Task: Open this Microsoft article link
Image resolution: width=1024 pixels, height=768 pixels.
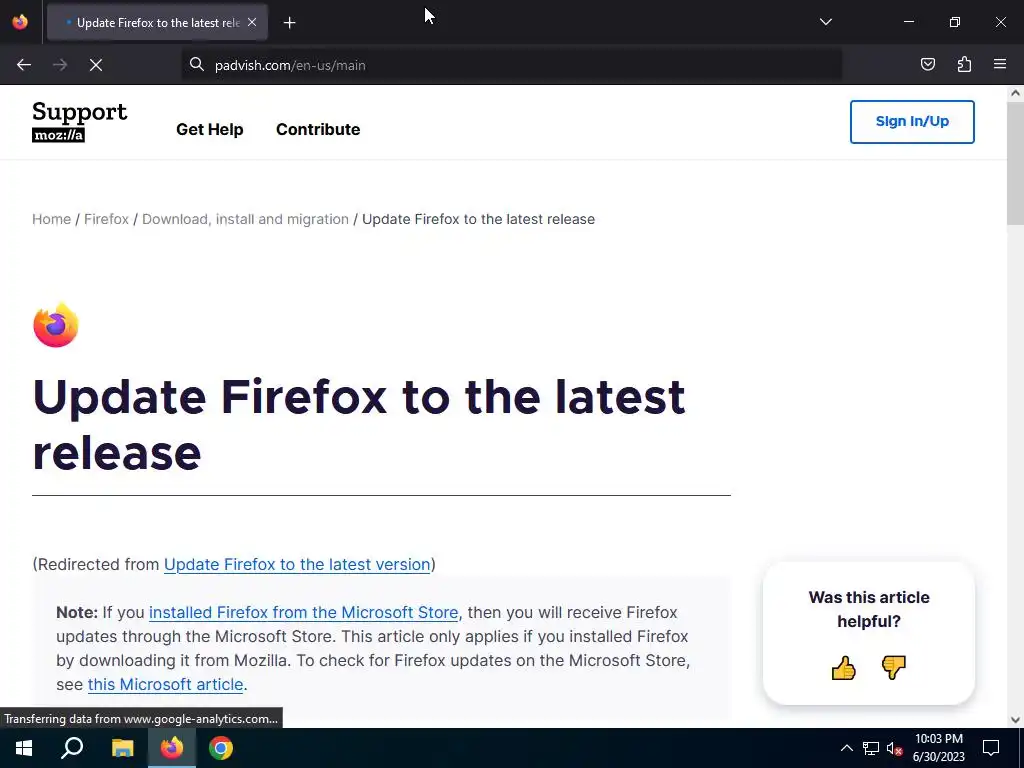Action: [x=165, y=684]
